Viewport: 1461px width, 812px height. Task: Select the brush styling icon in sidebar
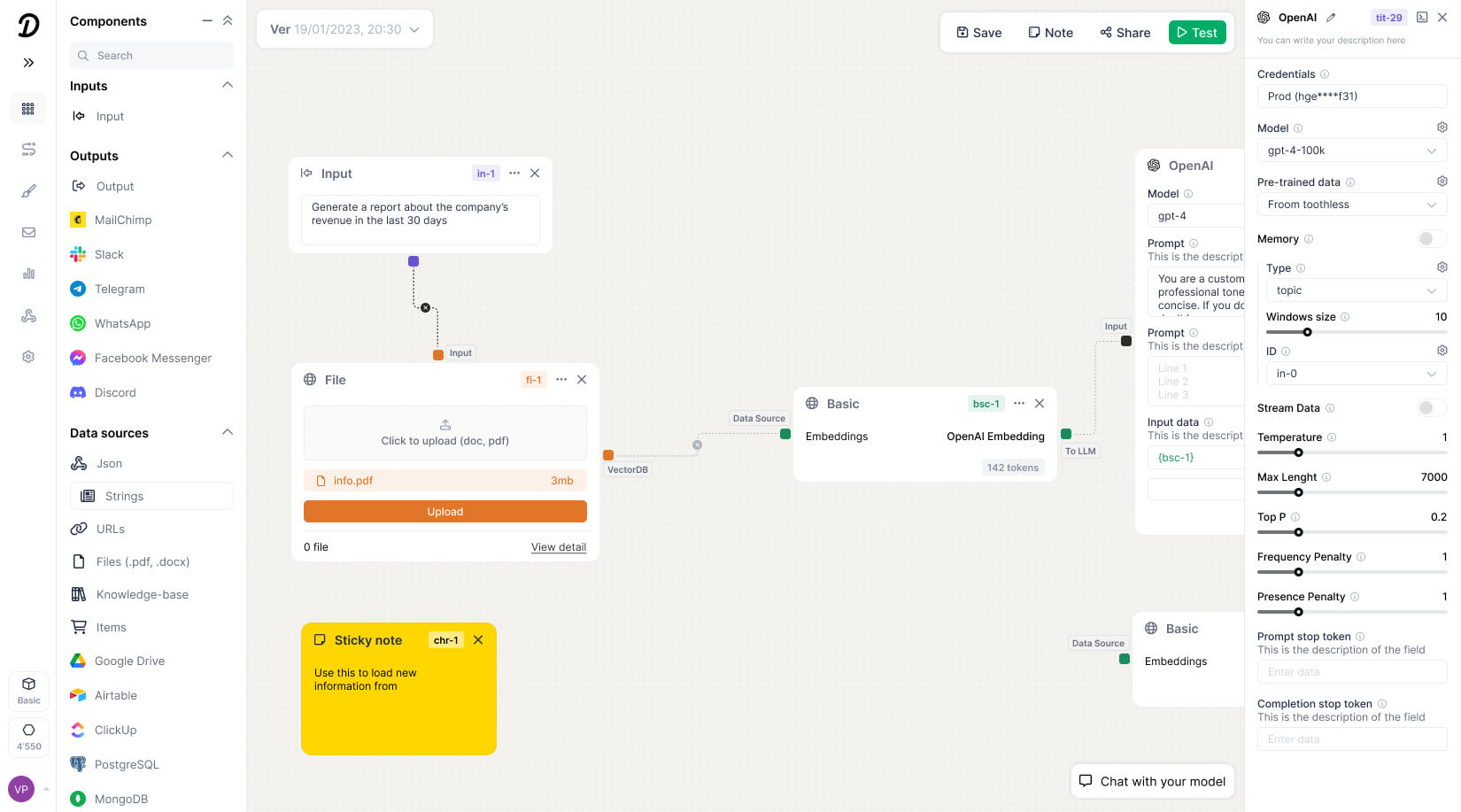(28, 190)
